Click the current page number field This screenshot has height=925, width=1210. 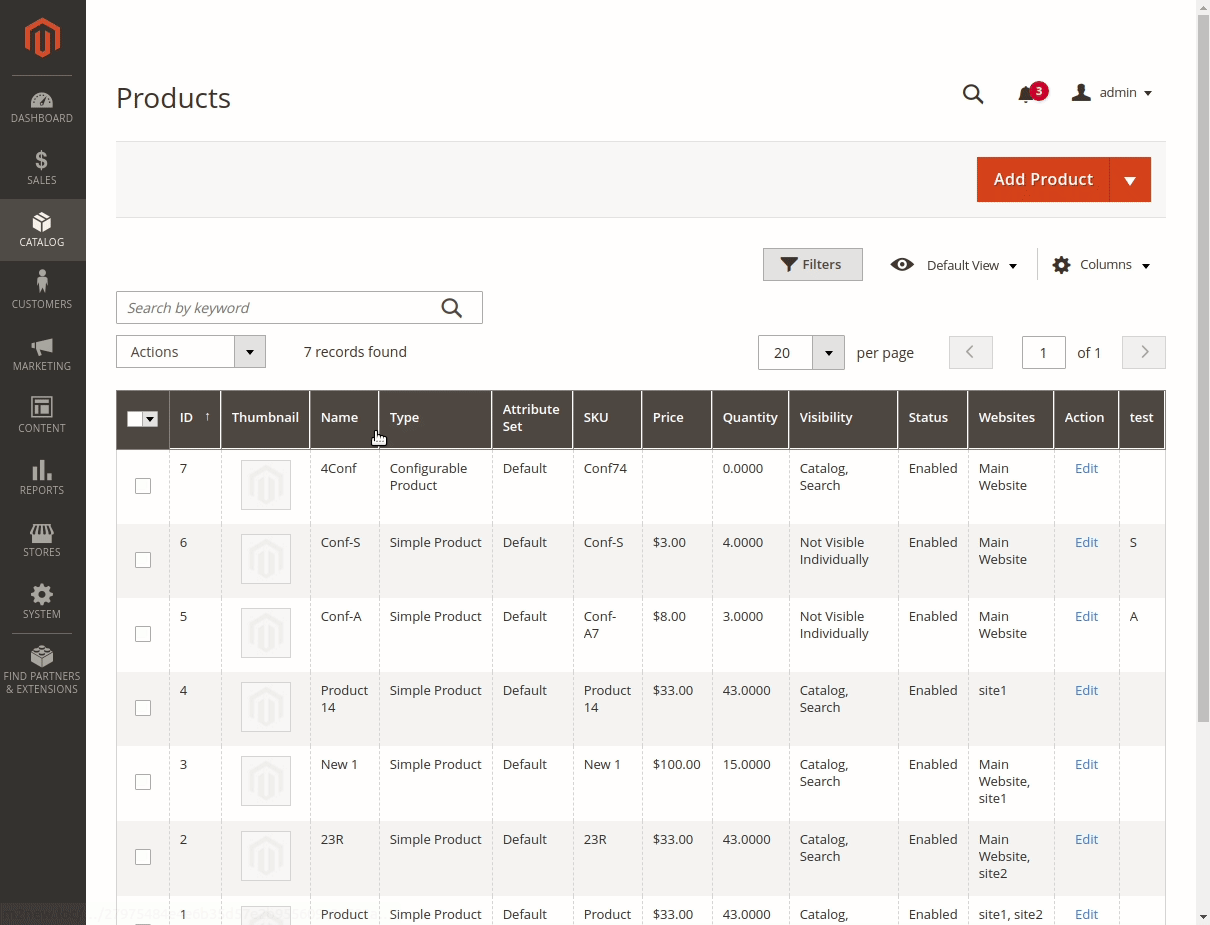point(1044,352)
